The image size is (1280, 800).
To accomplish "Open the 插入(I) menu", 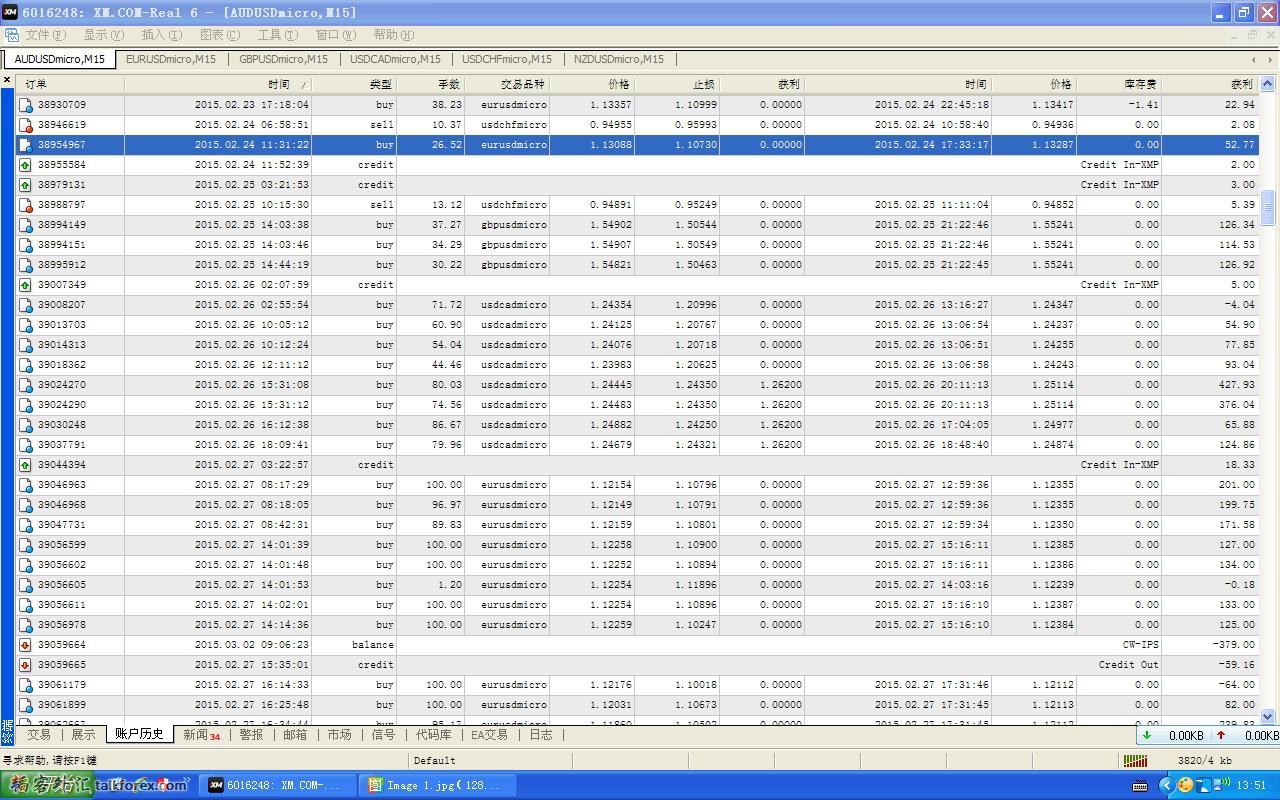I will [161, 35].
